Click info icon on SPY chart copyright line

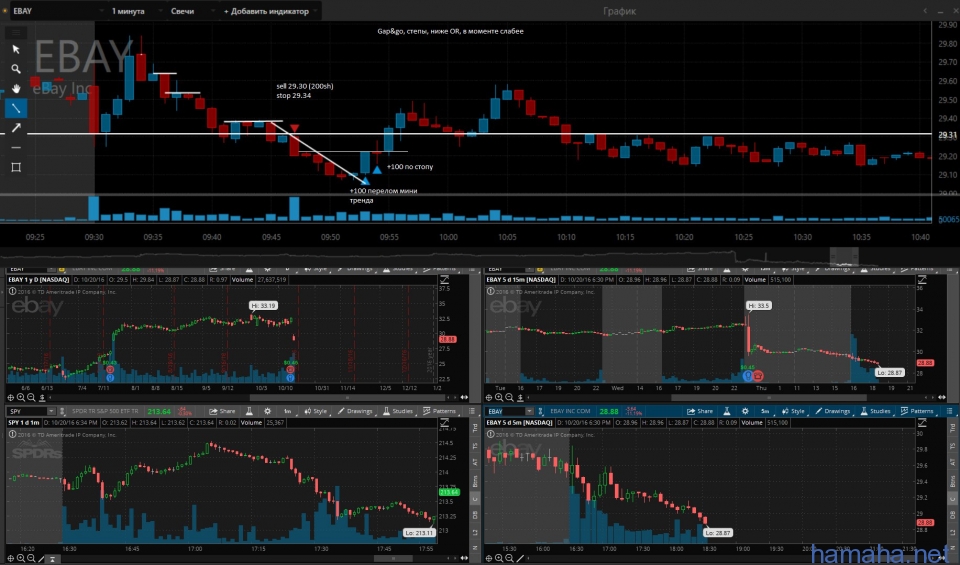point(12,435)
